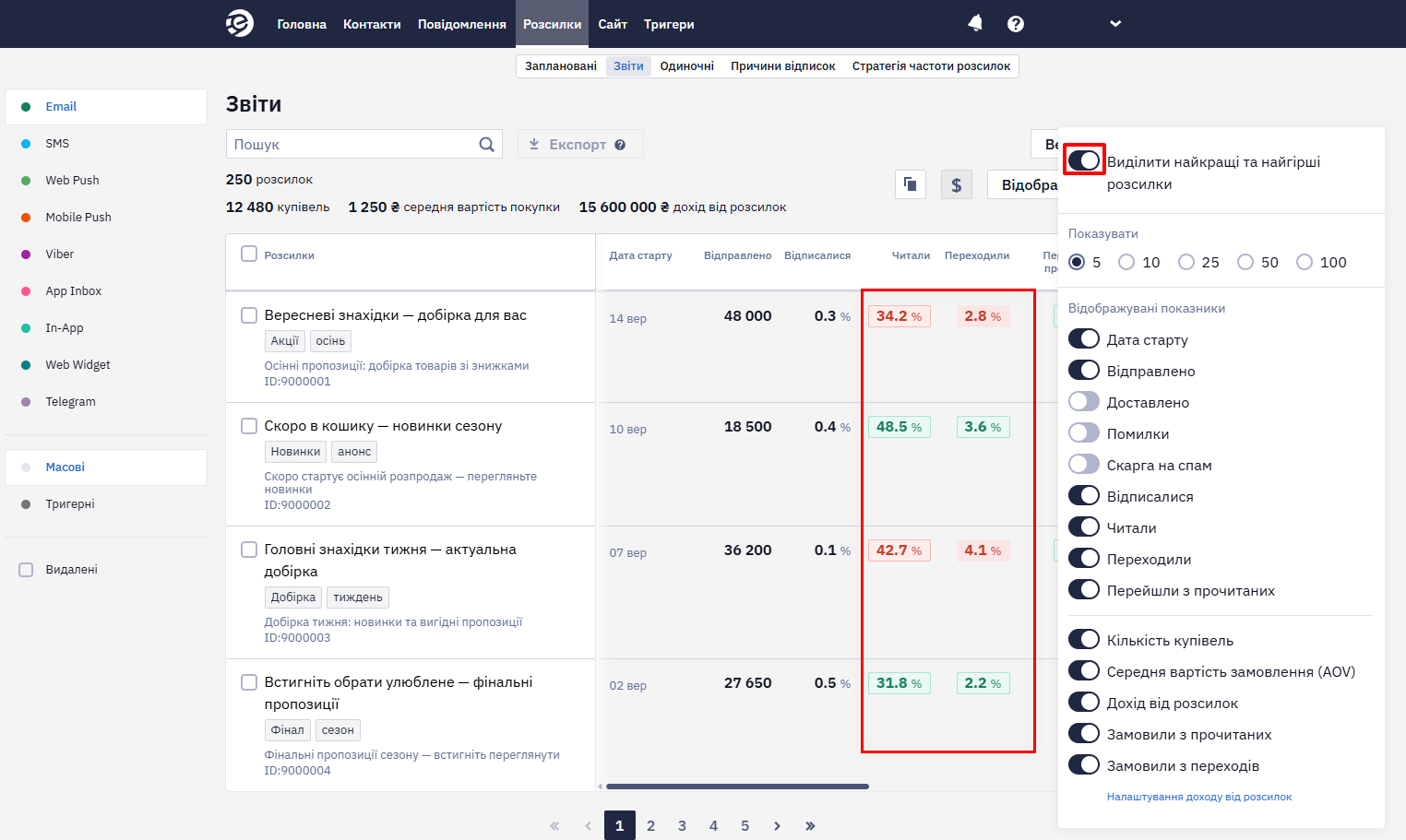Open the Контакти menu item
The image size is (1406, 840).
click(372, 24)
